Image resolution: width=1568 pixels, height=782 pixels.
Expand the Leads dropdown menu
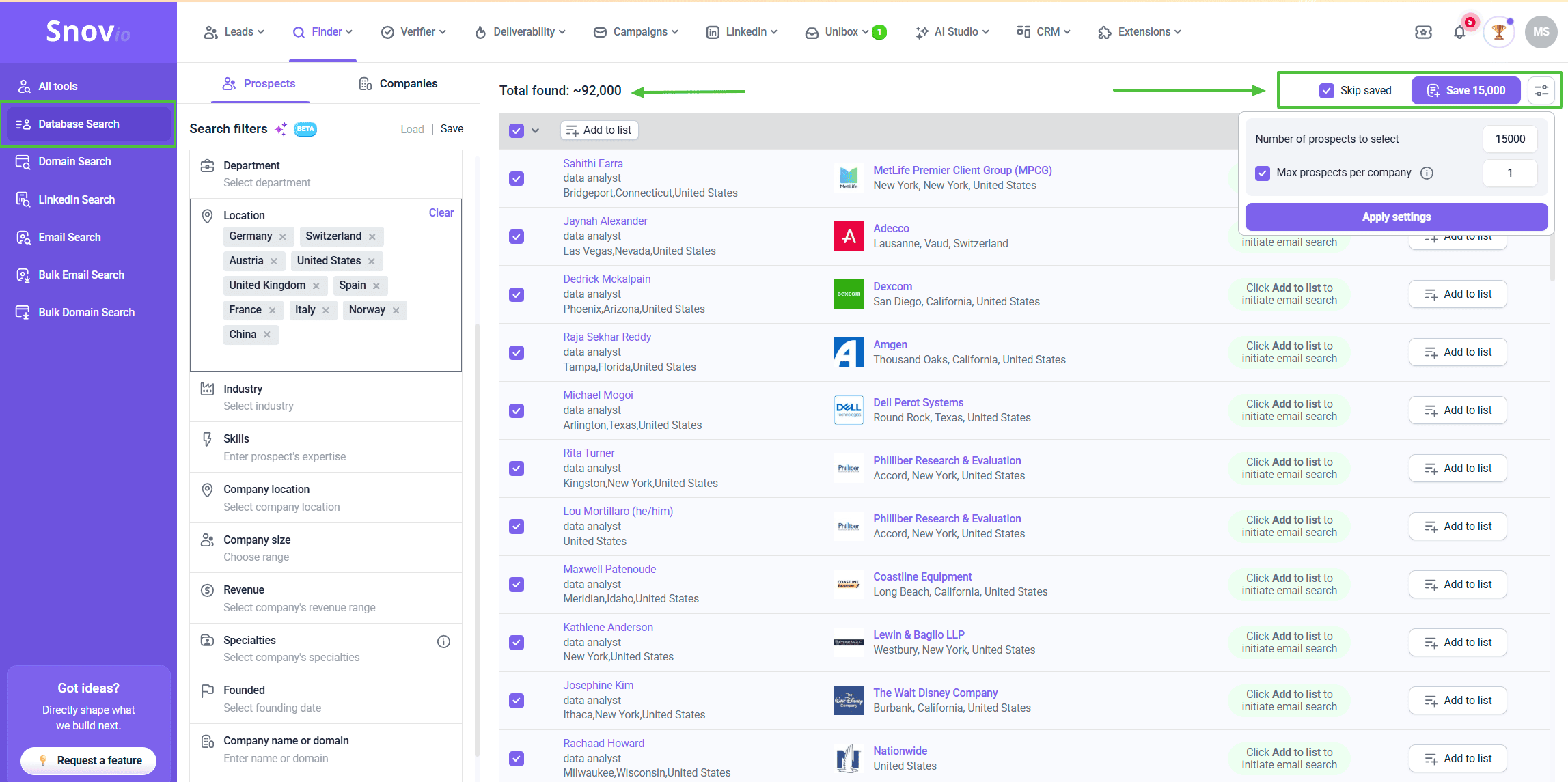[234, 32]
